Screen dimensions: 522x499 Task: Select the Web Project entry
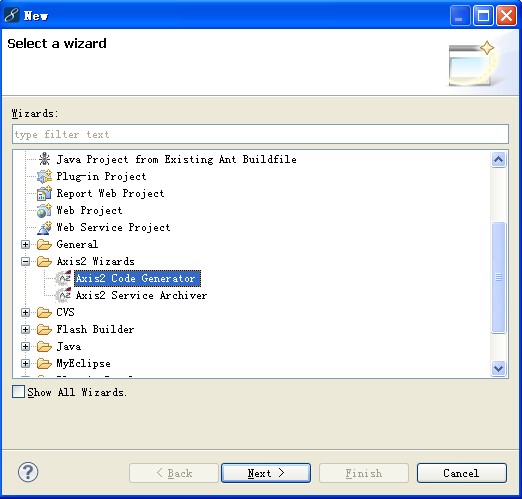click(x=89, y=210)
